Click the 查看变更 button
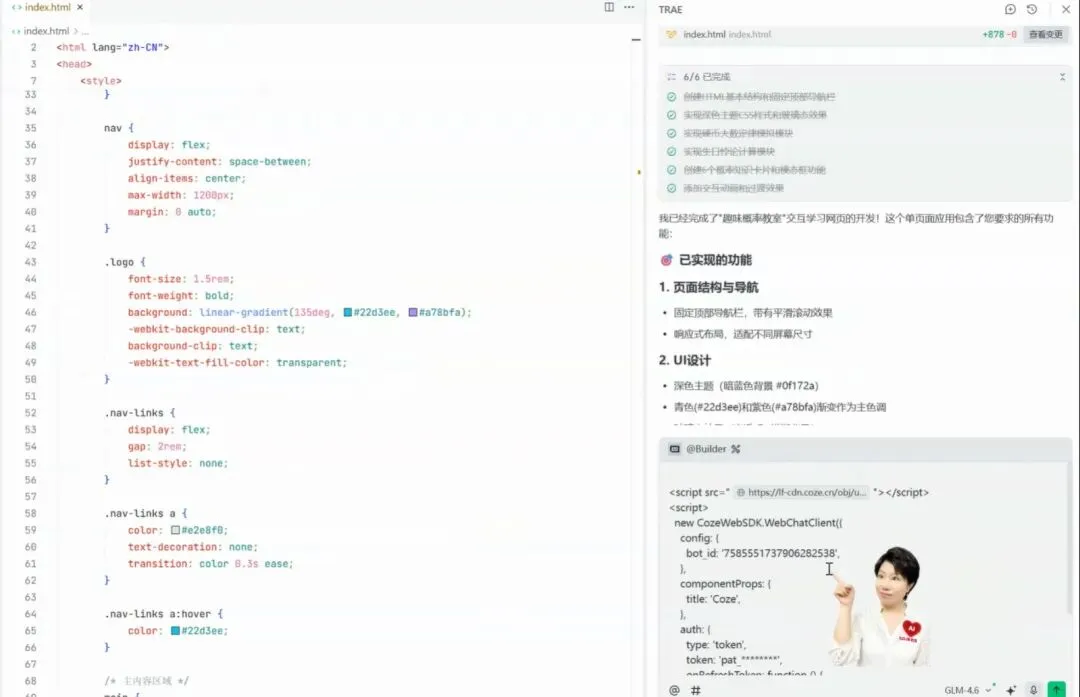 point(1046,34)
